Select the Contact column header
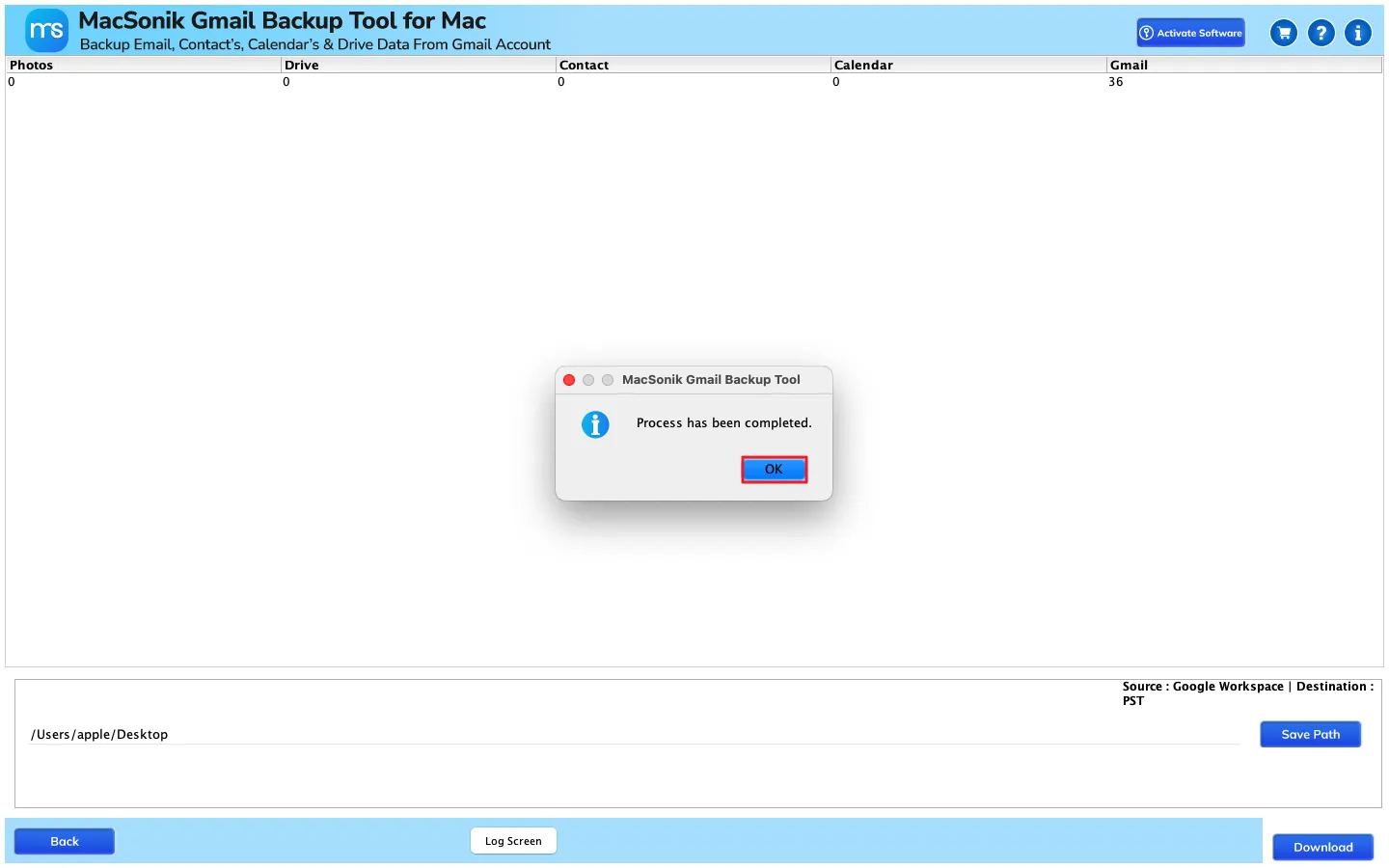This screenshot has width=1389, height=868. click(x=693, y=65)
